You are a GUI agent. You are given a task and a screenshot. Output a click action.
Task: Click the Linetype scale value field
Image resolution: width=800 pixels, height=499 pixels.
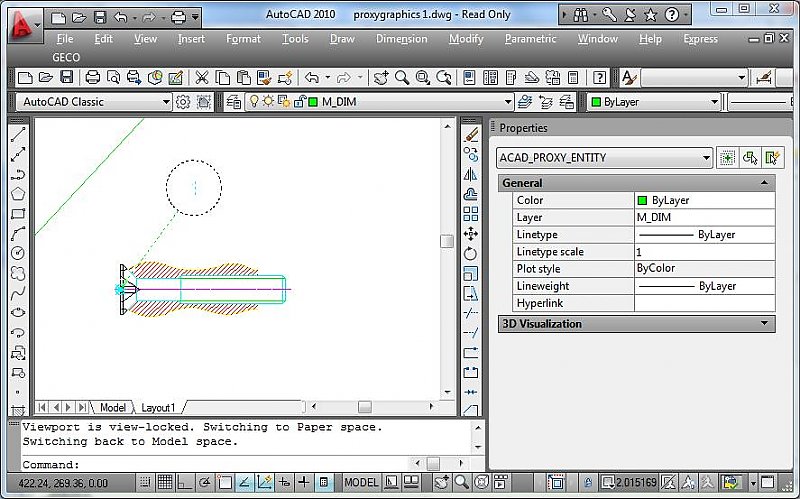pos(705,252)
